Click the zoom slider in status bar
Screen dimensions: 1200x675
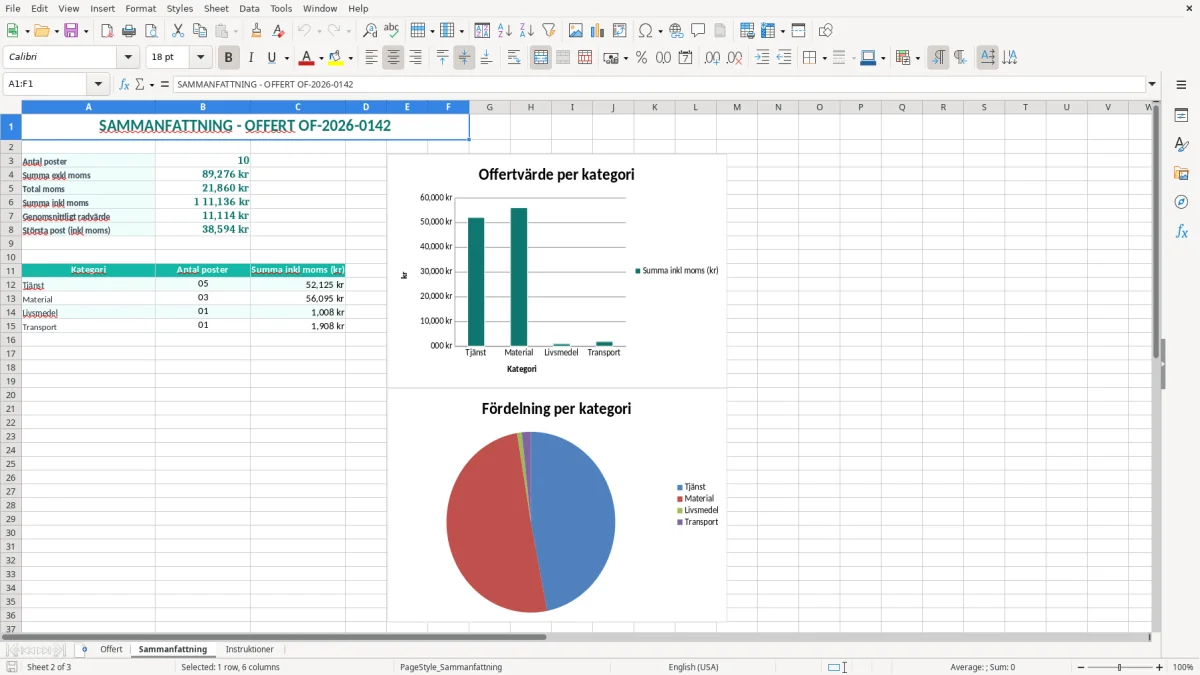coord(1120,667)
